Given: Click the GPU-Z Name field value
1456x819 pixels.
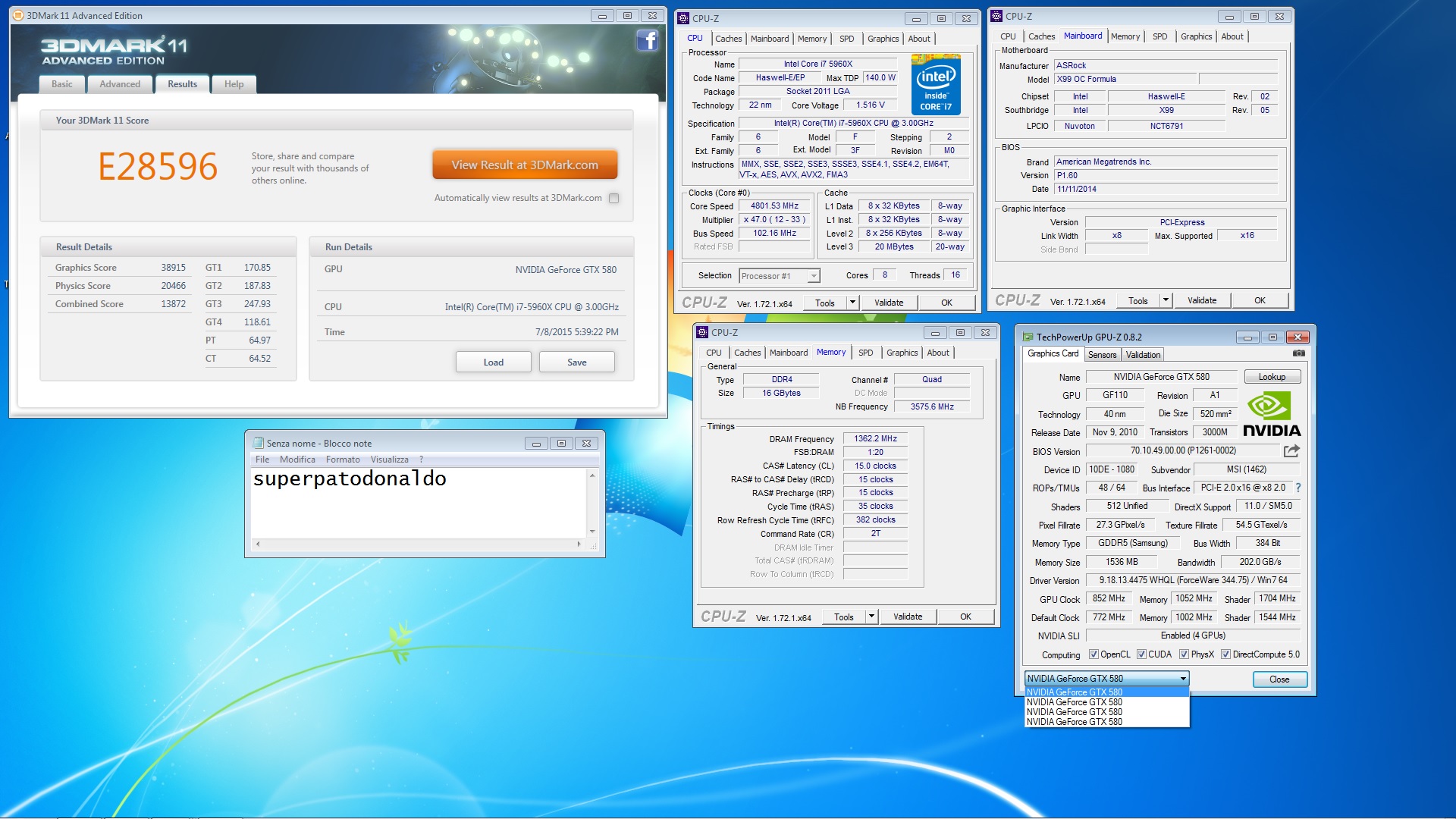Looking at the screenshot, I should coord(1161,377).
